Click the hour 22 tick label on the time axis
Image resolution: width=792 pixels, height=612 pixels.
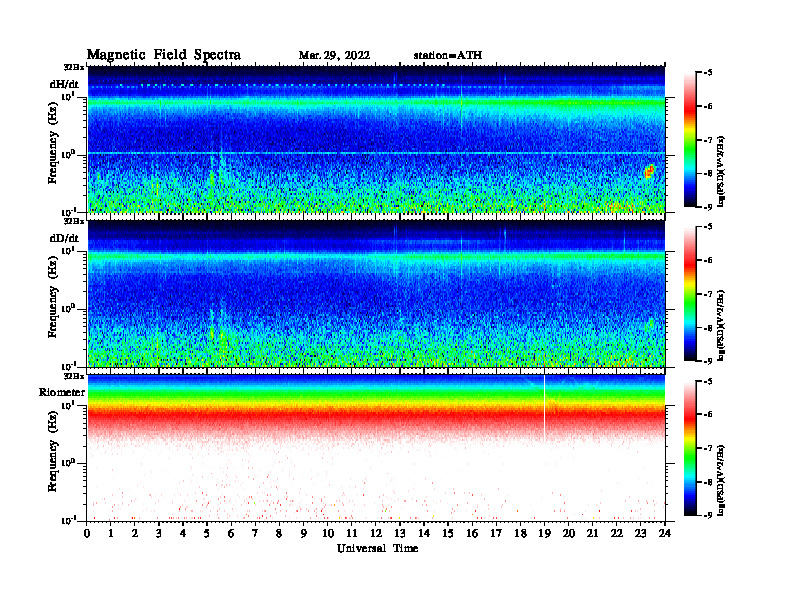617,533
